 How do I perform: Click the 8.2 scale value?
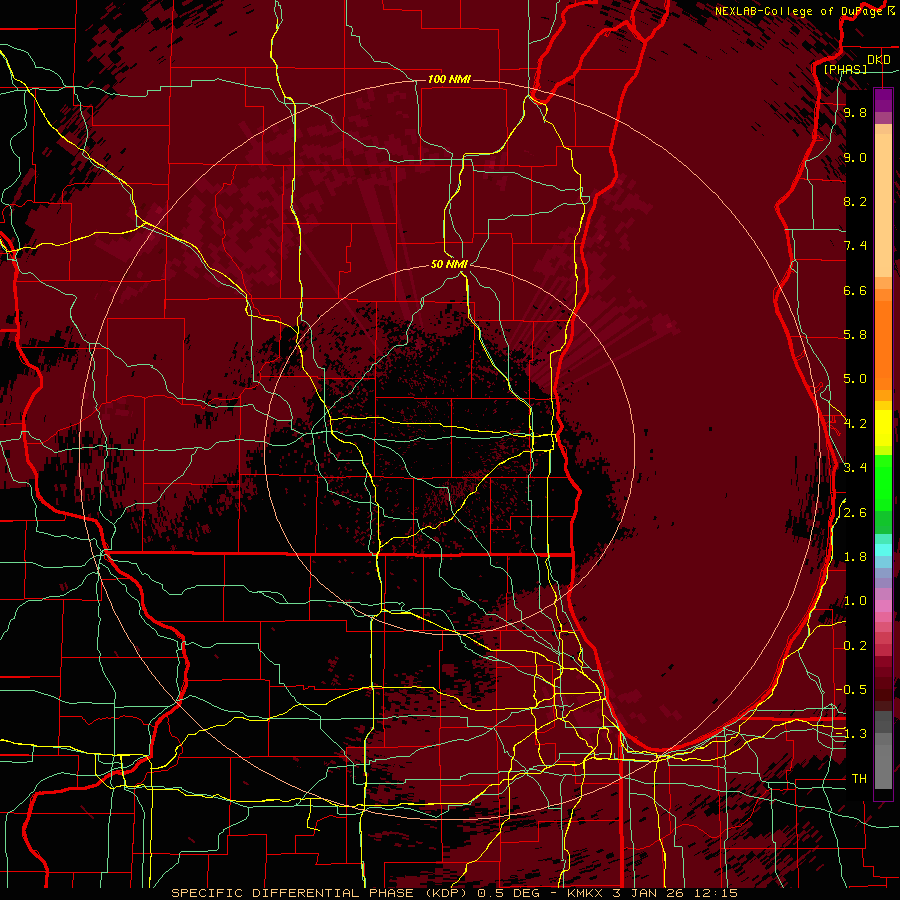[855, 201]
